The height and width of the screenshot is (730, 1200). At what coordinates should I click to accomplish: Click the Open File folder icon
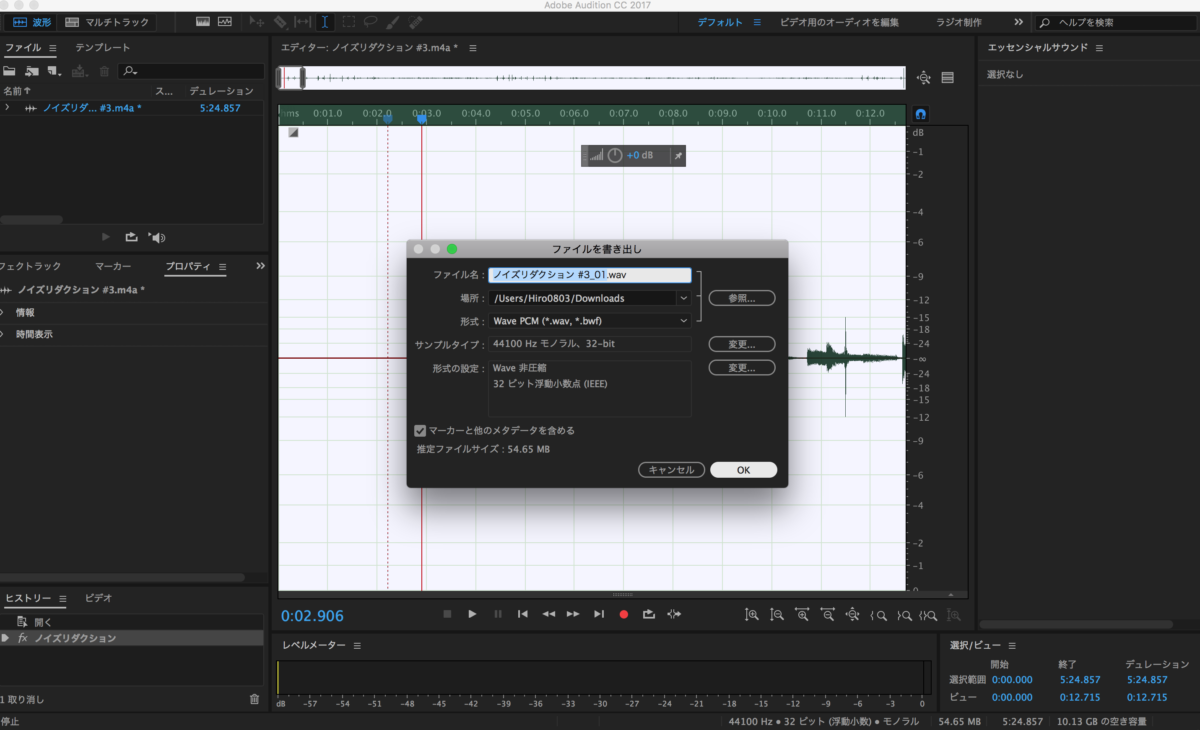(9, 71)
